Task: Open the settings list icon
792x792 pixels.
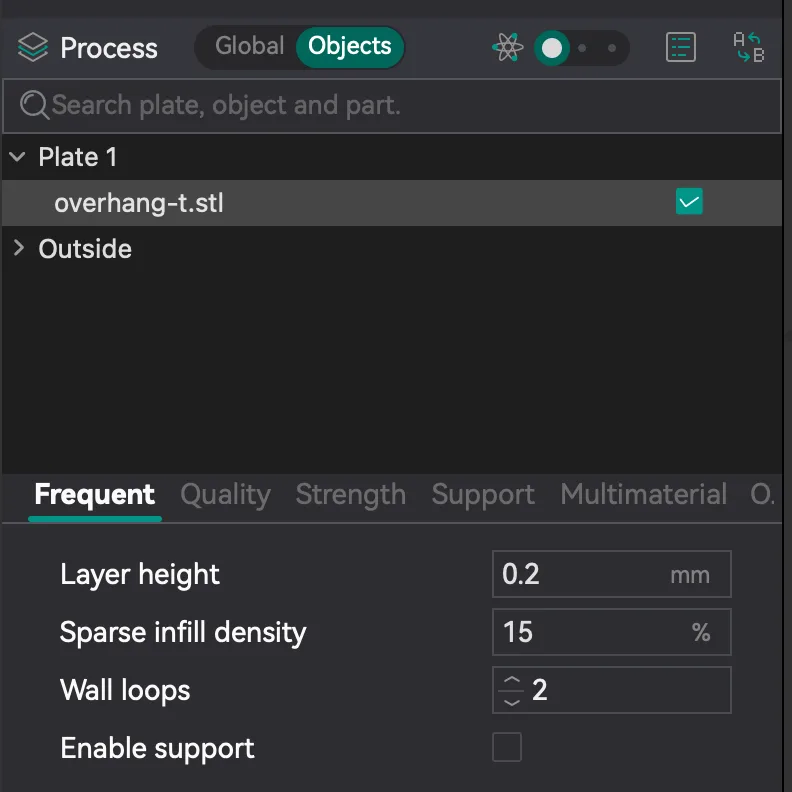Action: [680, 47]
